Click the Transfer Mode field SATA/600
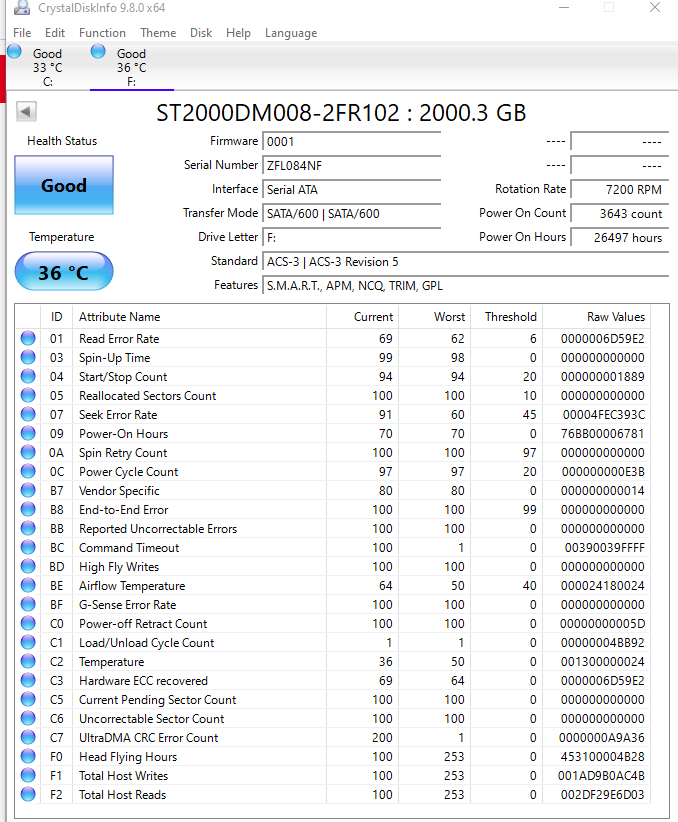This screenshot has height=822, width=678. (x=351, y=213)
